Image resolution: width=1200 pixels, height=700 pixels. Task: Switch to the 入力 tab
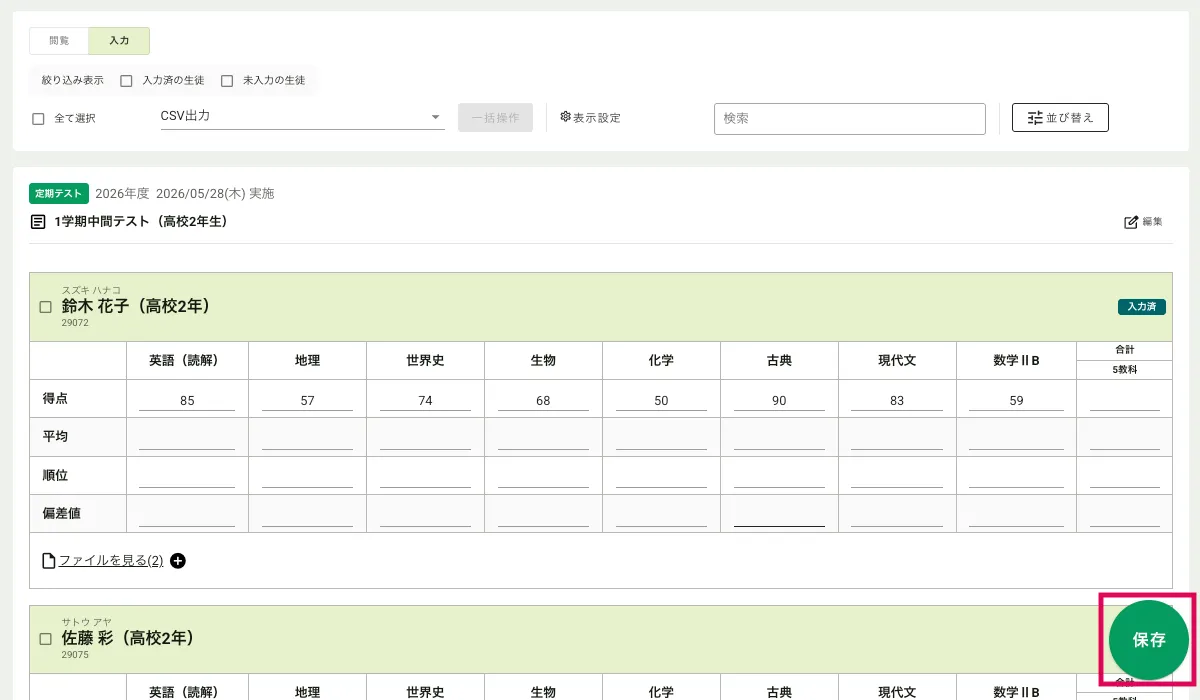pyautogui.click(x=119, y=41)
